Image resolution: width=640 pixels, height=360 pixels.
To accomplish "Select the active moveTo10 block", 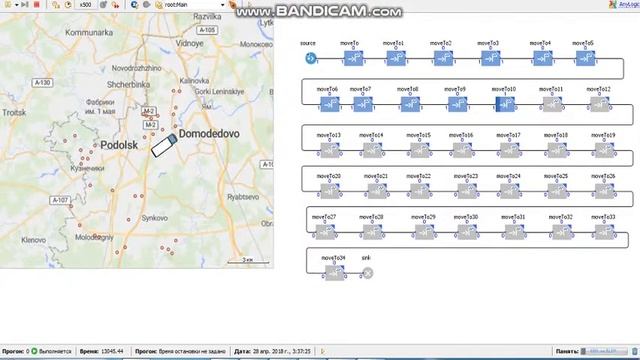I will 505,104.
